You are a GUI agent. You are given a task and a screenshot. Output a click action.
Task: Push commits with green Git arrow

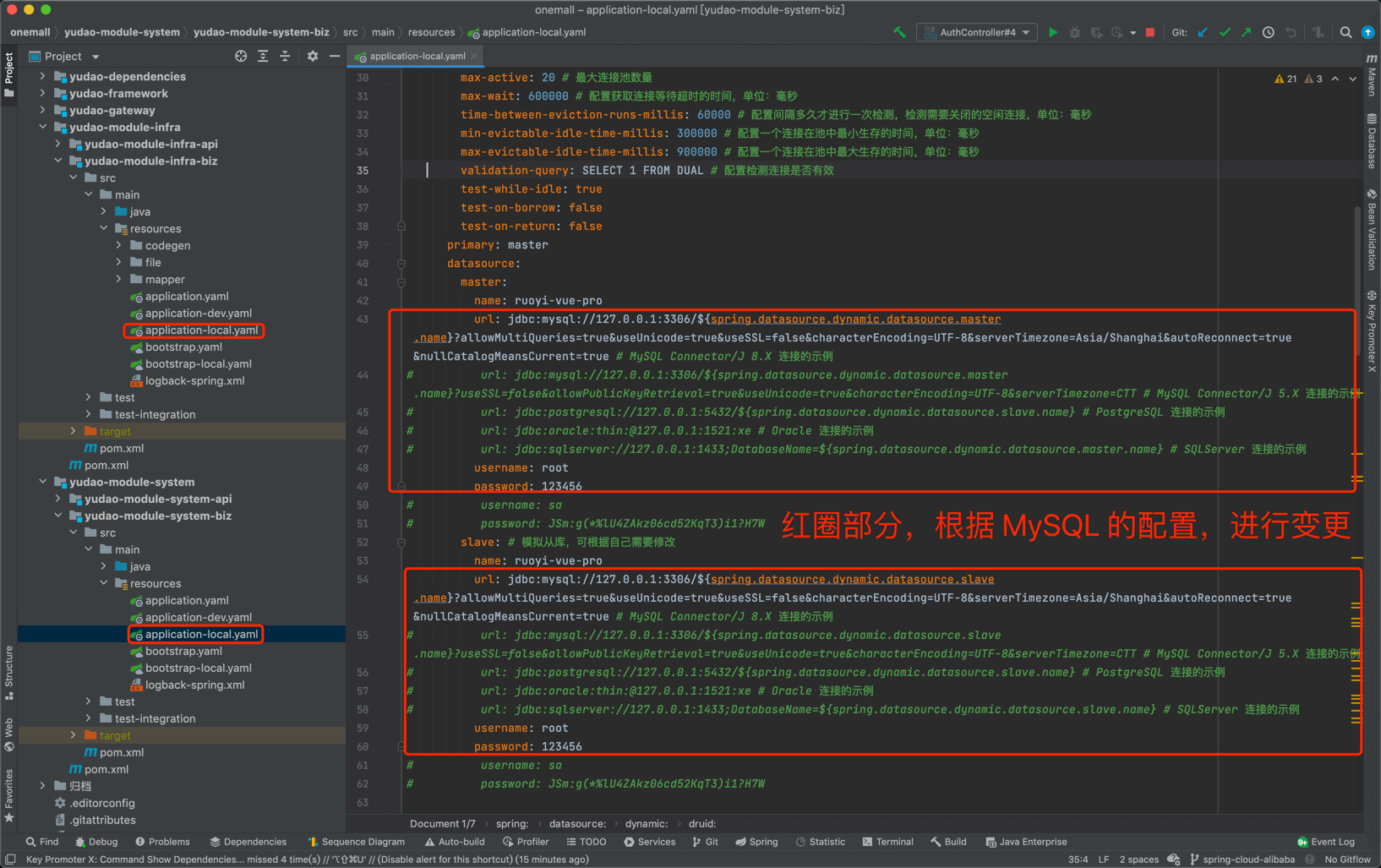[x=1246, y=32]
